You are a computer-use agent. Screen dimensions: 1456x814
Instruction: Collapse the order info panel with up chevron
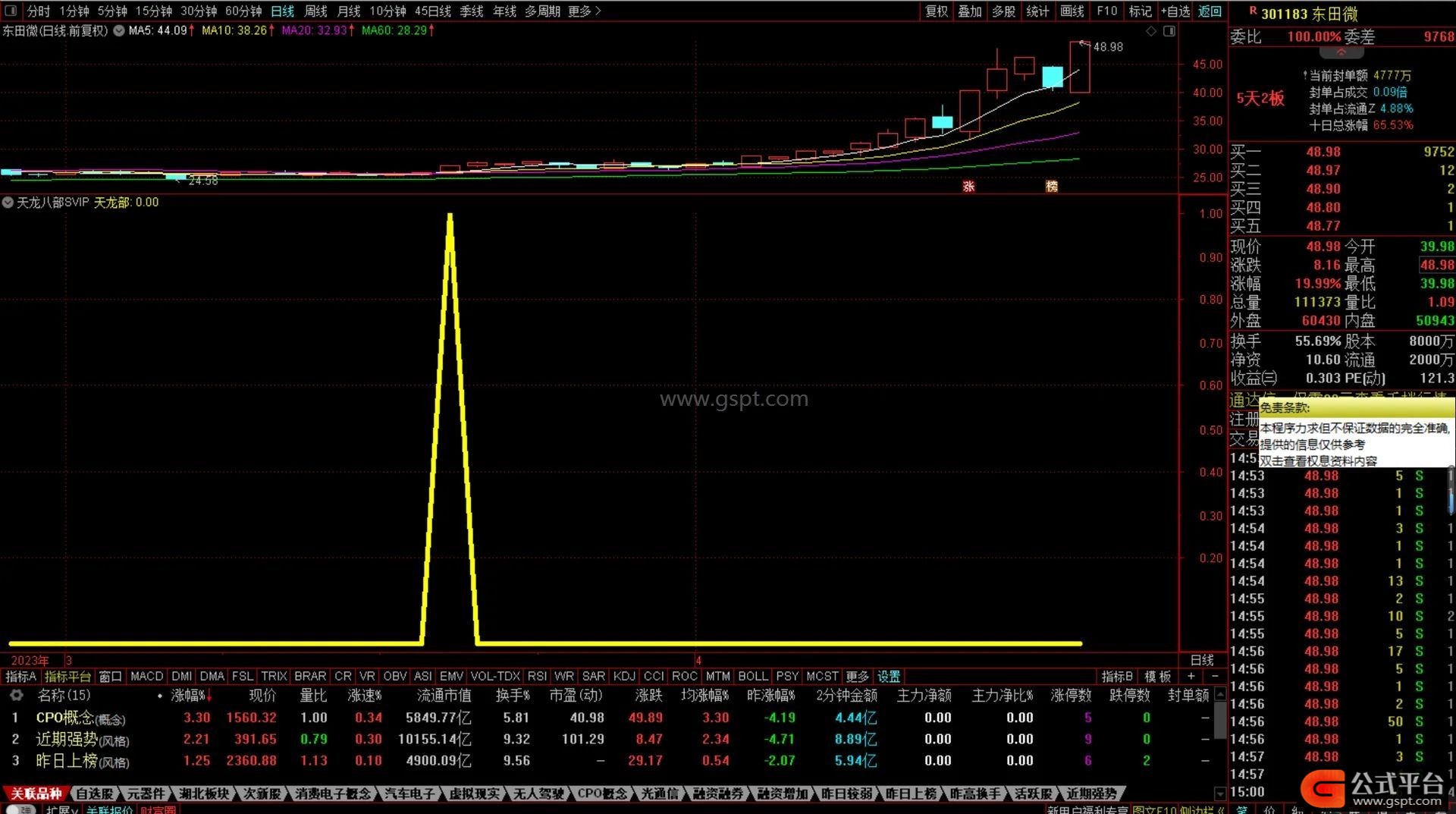point(1341,52)
